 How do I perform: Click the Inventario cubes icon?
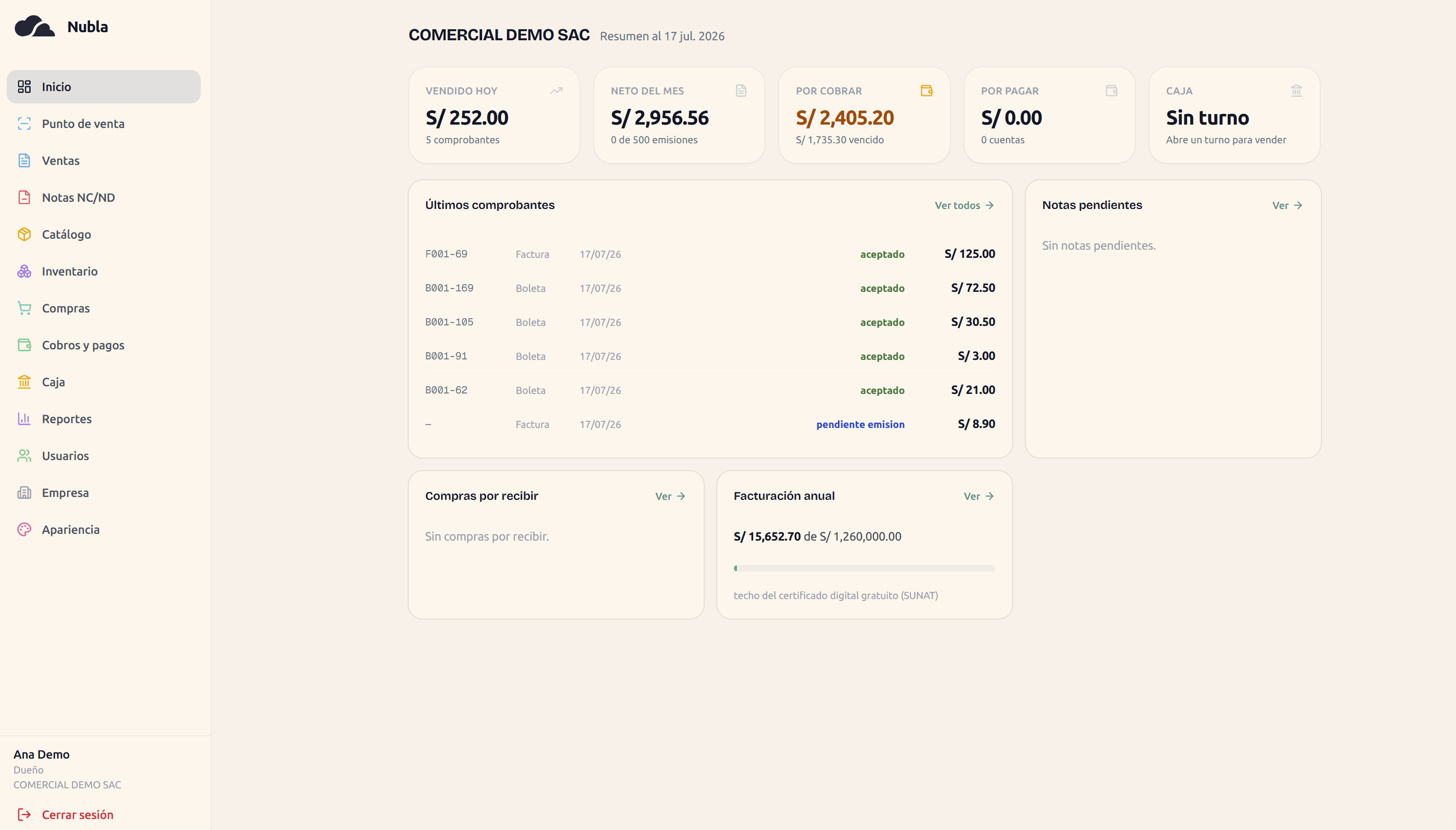click(x=24, y=271)
